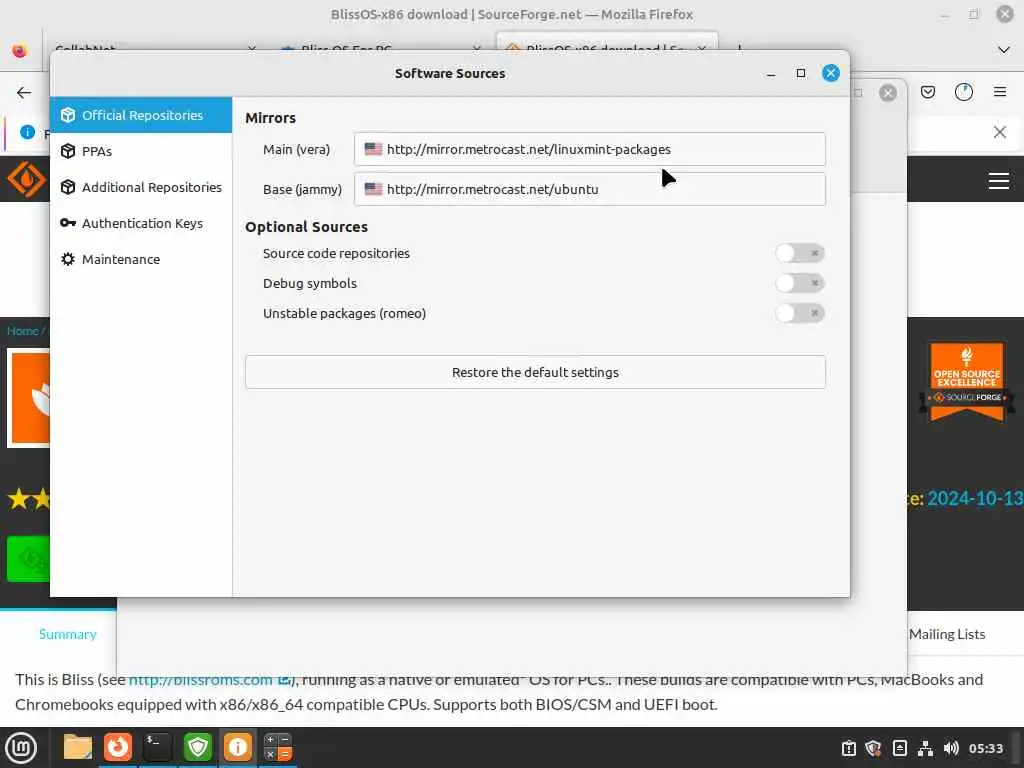Open the Terminal from the panel
The height and width of the screenshot is (768, 1024).
157,747
